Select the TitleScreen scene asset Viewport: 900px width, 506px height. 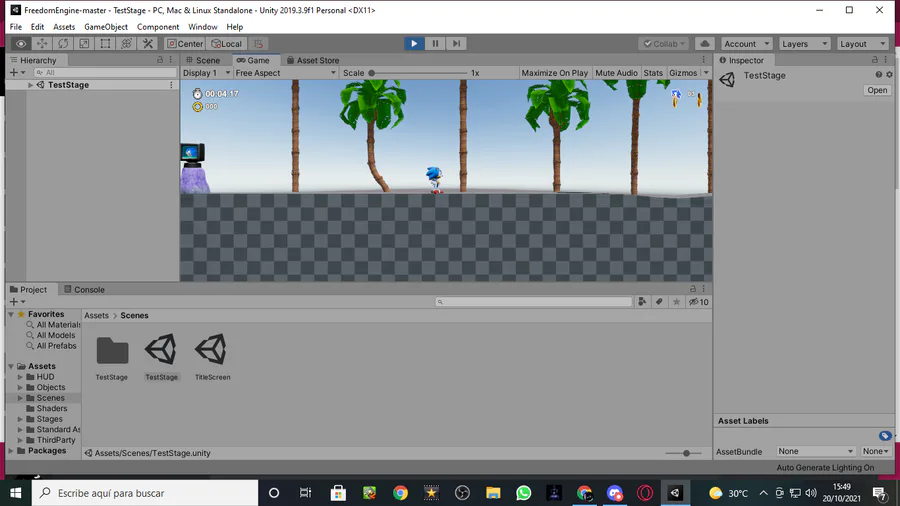click(x=212, y=357)
